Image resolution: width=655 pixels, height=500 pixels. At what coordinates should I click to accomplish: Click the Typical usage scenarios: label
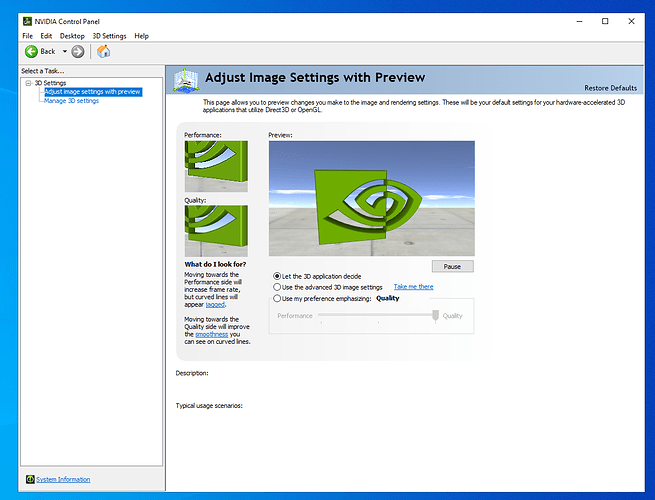(x=209, y=406)
